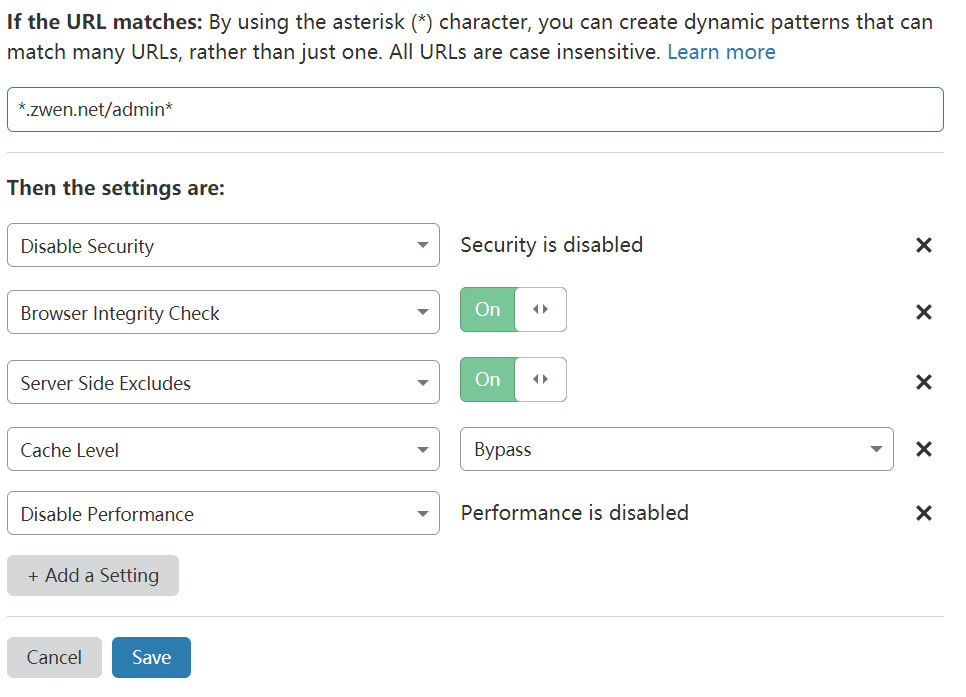Open the Cache Level setting dropdown
The width and height of the screenshot is (966, 697).
(x=223, y=449)
